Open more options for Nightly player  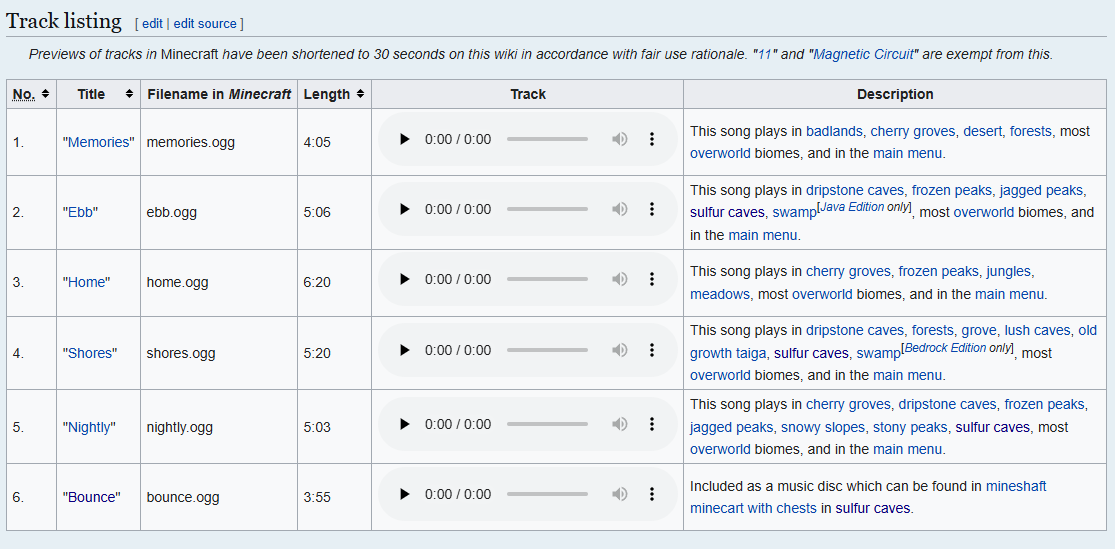point(651,424)
